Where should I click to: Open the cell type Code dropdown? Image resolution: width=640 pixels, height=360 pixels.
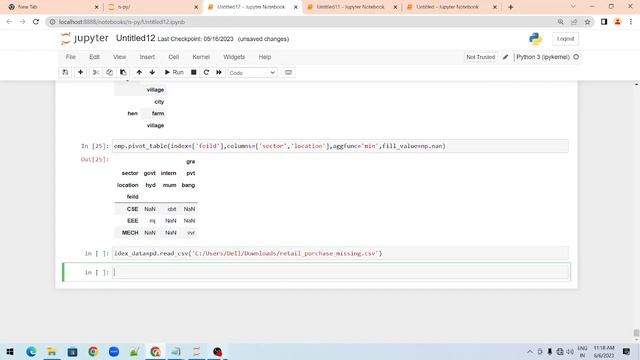point(252,73)
